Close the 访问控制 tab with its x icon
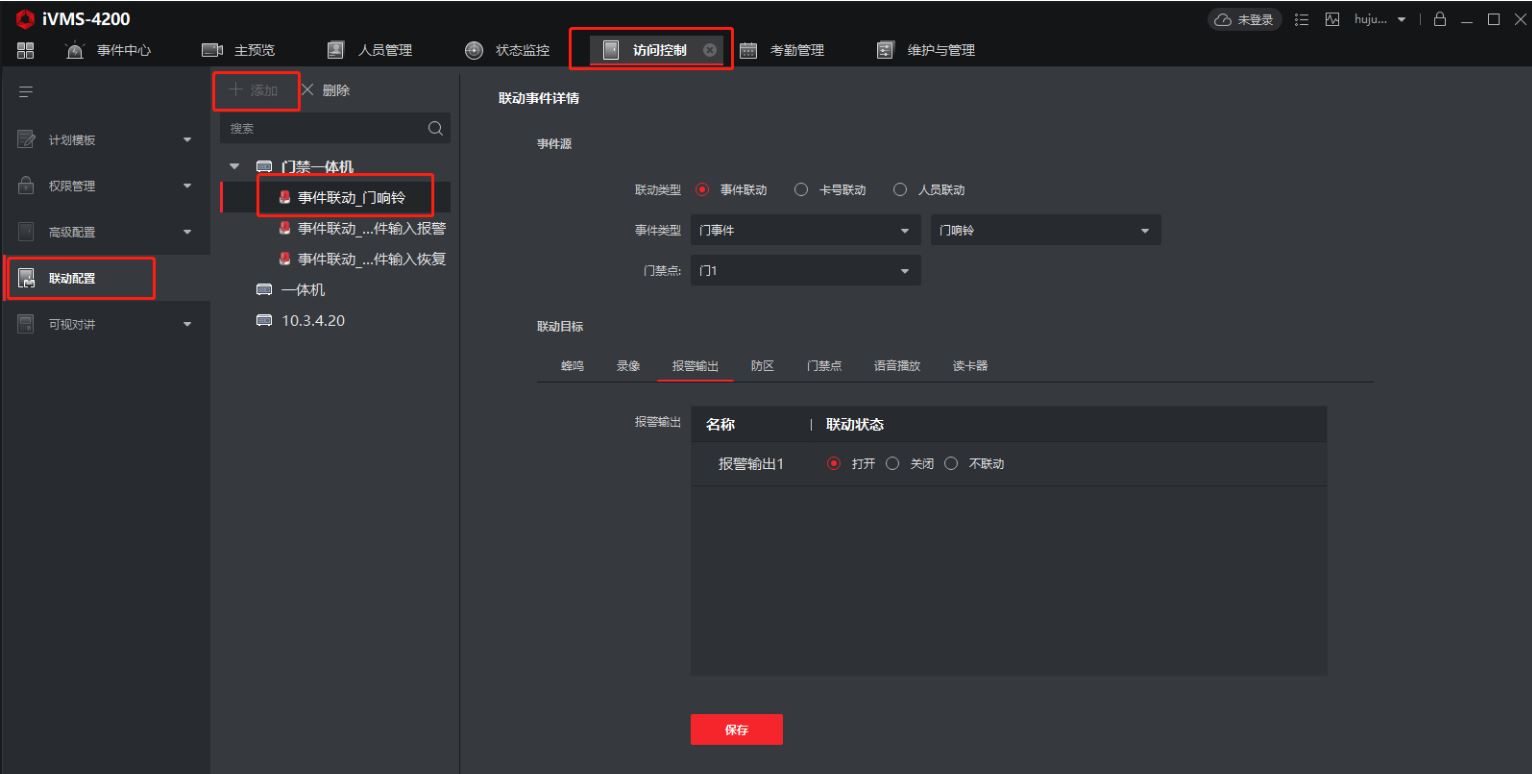Image resolution: width=1532 pixels, height=774 pixels. pos(709,51)
